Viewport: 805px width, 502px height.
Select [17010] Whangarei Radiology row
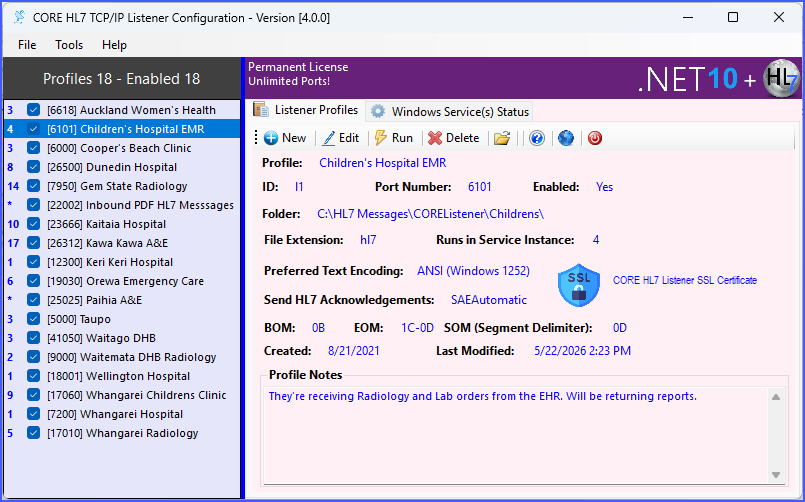tap(122, 433)
